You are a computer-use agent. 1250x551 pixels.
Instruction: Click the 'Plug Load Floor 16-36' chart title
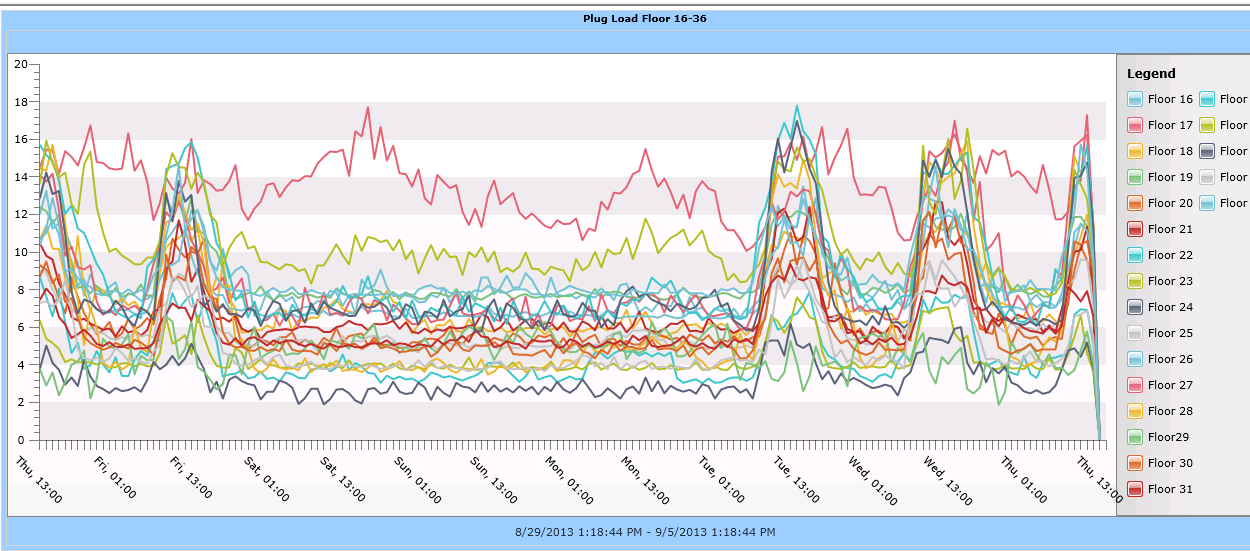(645, 18)
